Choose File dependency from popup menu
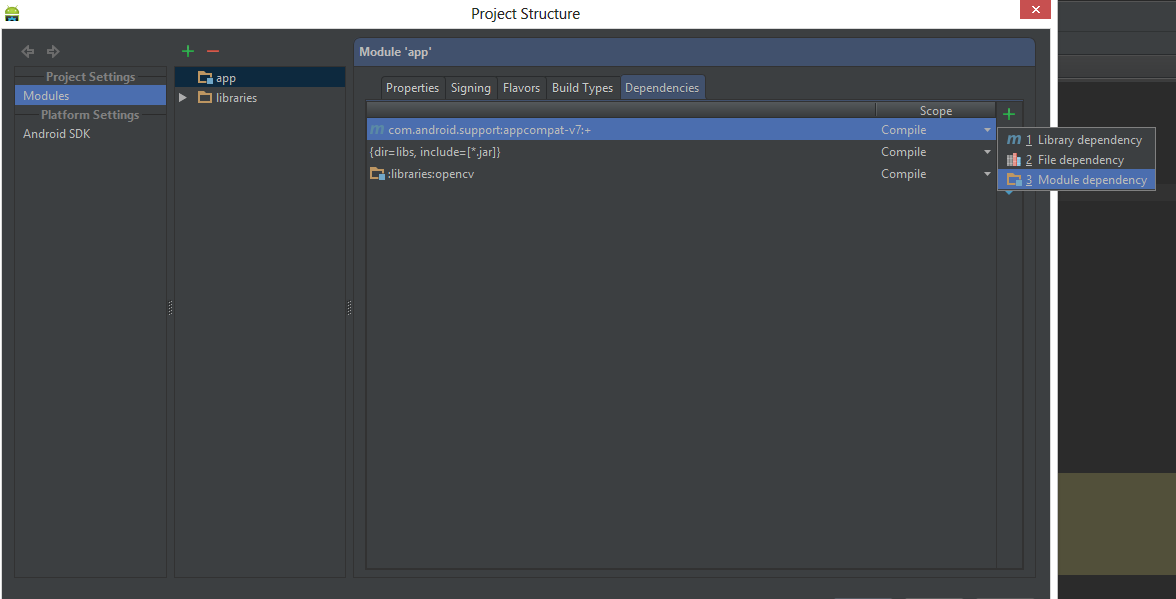Image resolution: width=1176 pixels, height=599 pixels. 1080,160
